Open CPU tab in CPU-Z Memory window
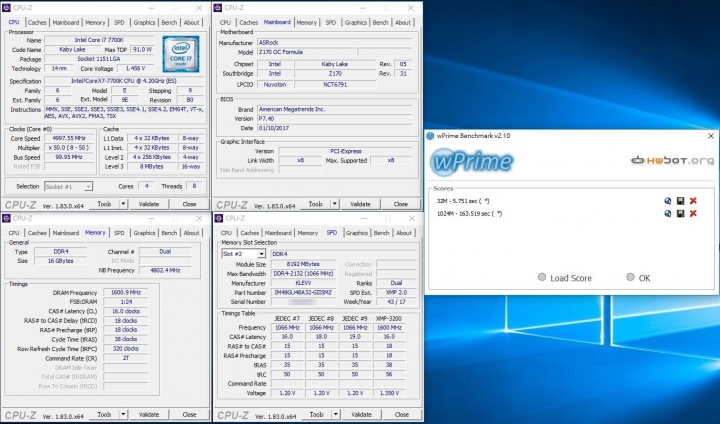Viewport: 720px width, 424px height. point(14,233)
